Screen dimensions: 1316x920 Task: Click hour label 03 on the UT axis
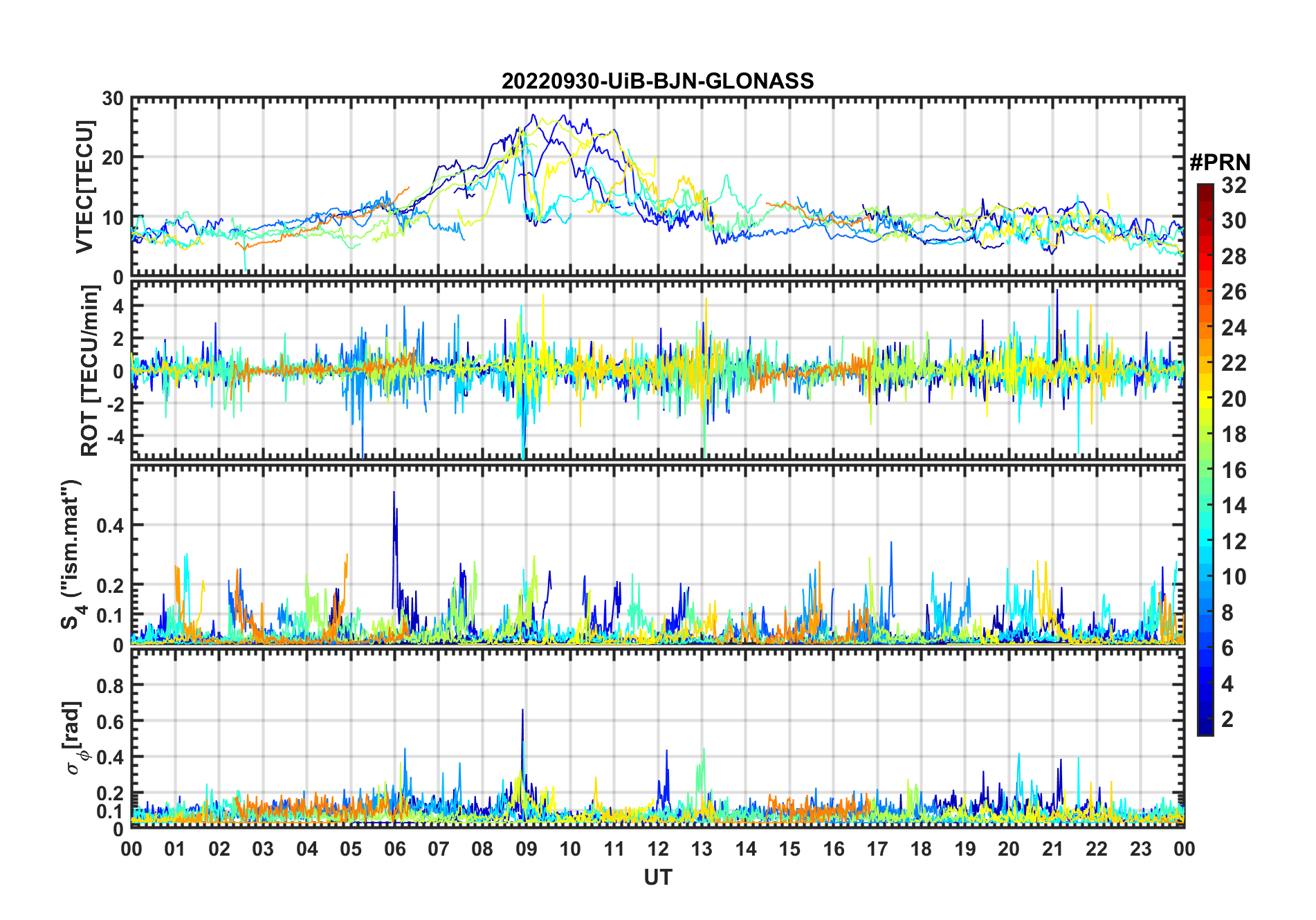tap(263, 849)
